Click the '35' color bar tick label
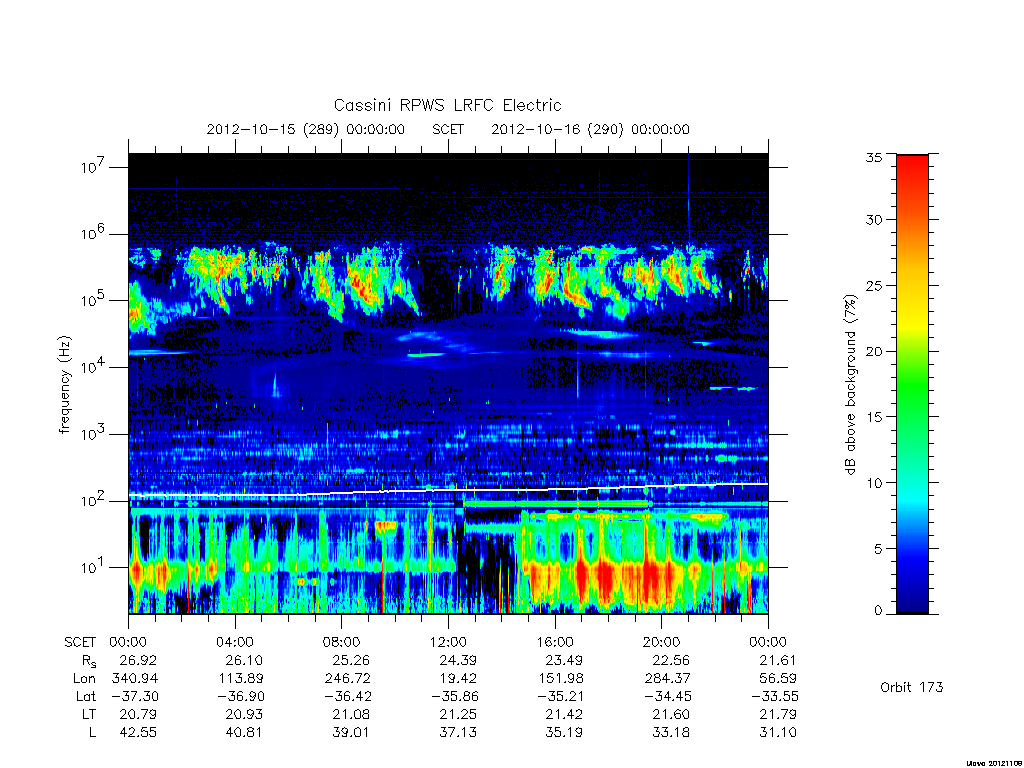Screen dimensions: 1024x768 click(x=874, y=157)
